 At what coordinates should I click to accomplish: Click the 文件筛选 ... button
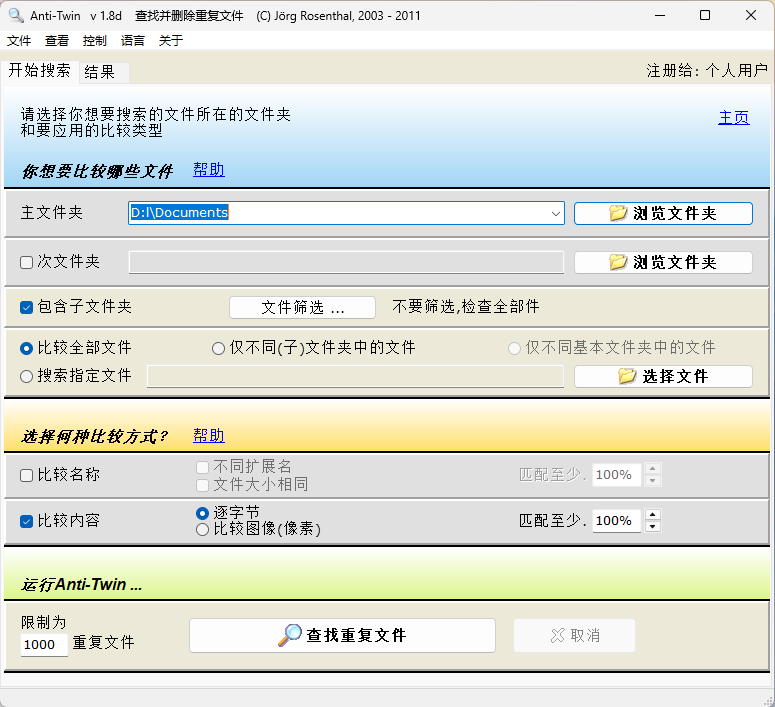pyautogui.click(x=302, y=308)
